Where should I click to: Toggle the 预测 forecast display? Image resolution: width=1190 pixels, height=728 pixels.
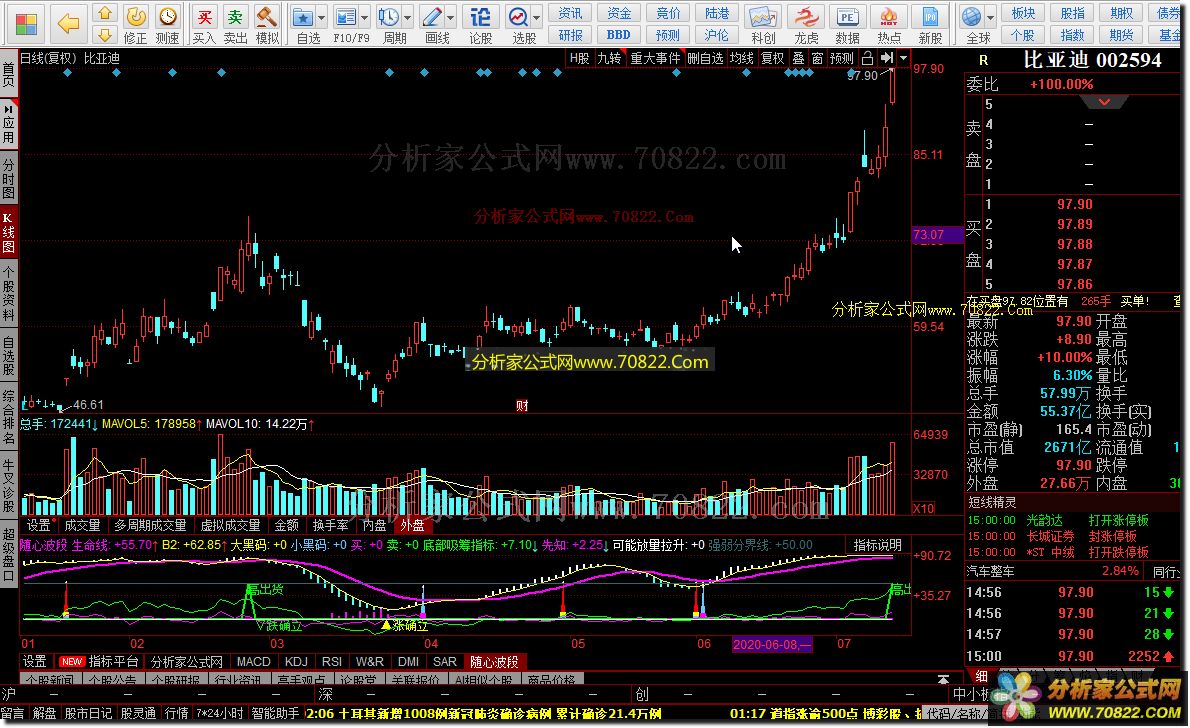(x=842, y=58)
